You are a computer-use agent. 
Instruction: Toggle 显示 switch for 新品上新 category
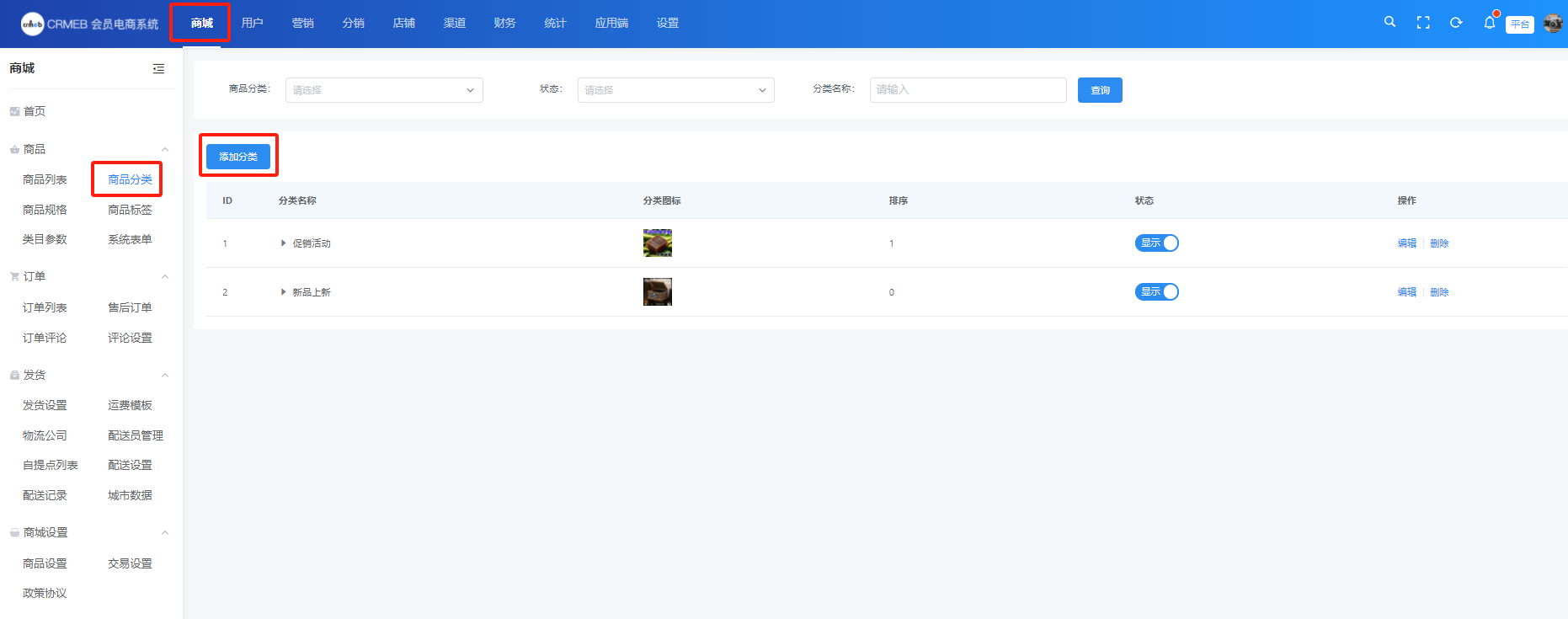[x=1156, y=292]
